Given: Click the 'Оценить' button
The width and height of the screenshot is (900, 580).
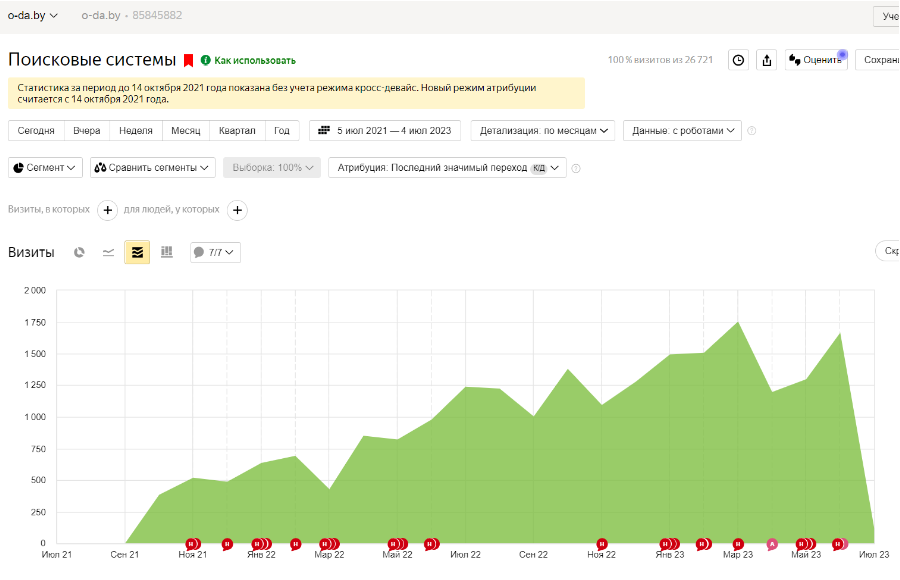Looking at the screenshot, I should 816,60.
